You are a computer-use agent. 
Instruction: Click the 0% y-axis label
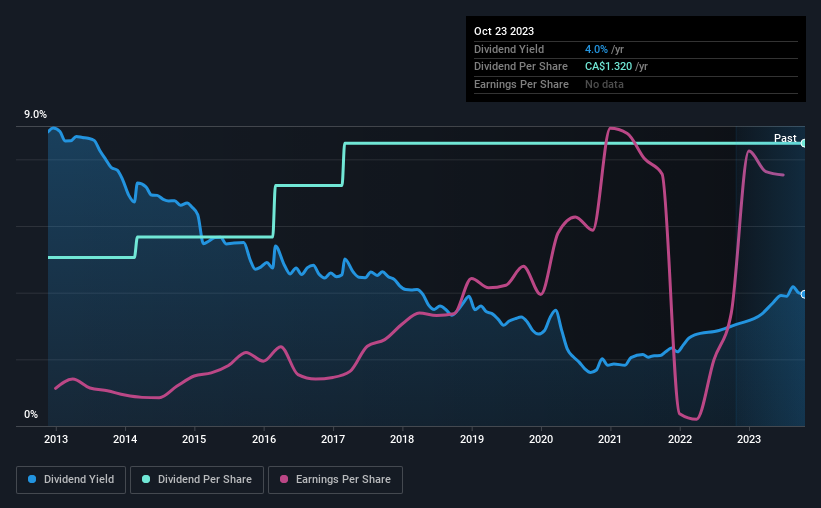[x=31, y=414]
